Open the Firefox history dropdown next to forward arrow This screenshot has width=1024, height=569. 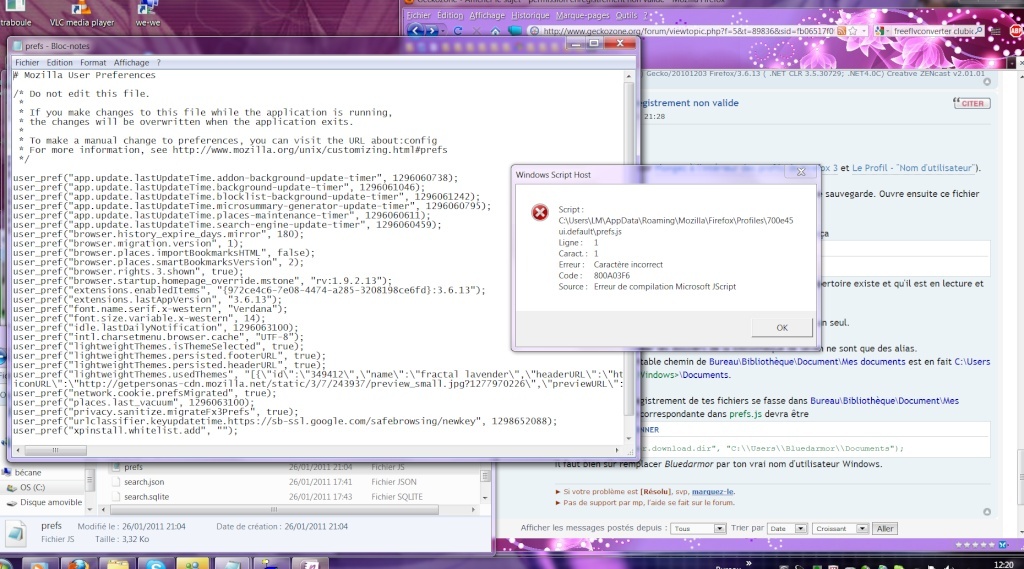443,31
